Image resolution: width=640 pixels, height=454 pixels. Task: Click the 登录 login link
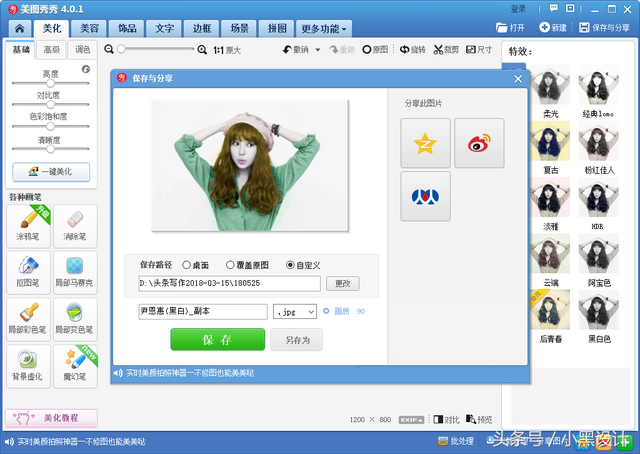tap(518, 9)
